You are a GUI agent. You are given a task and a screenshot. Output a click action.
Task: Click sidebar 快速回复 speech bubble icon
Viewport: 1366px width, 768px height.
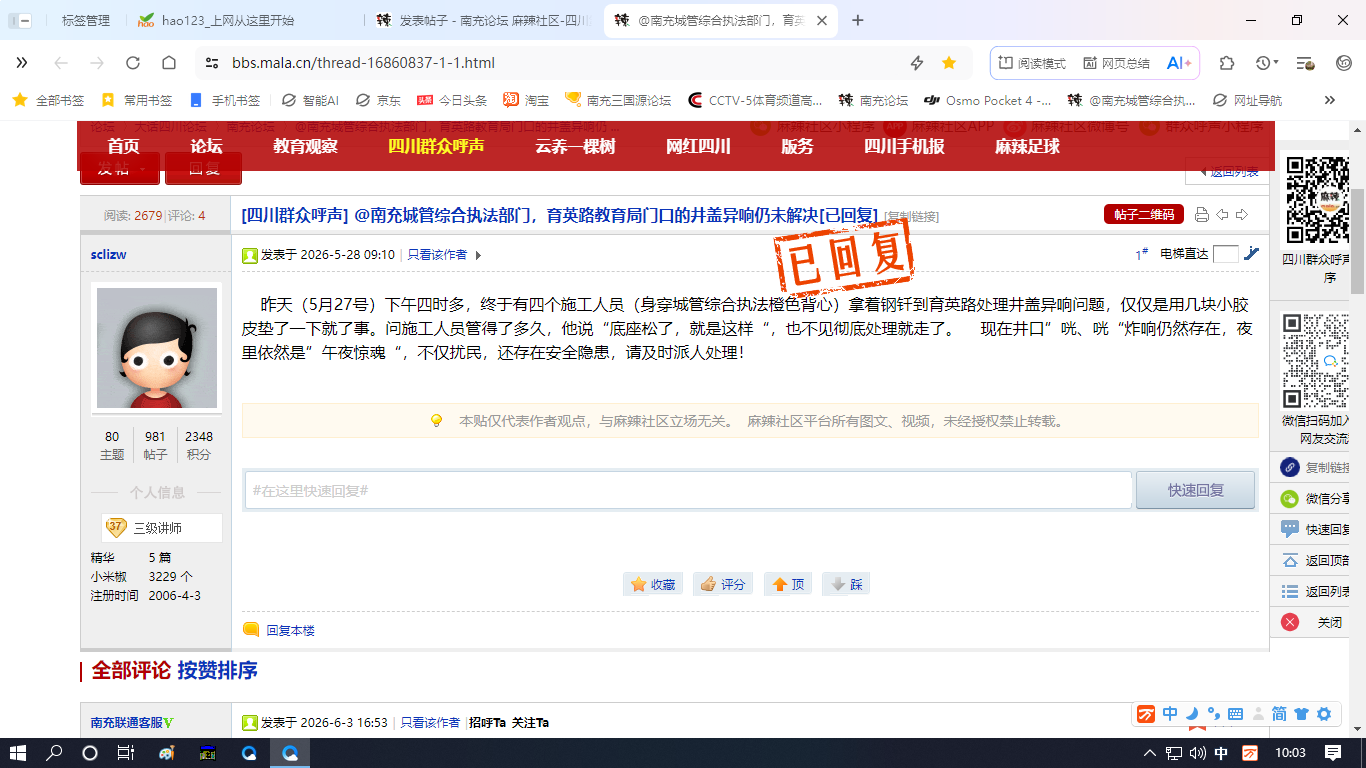click(x=1290, y=529)
